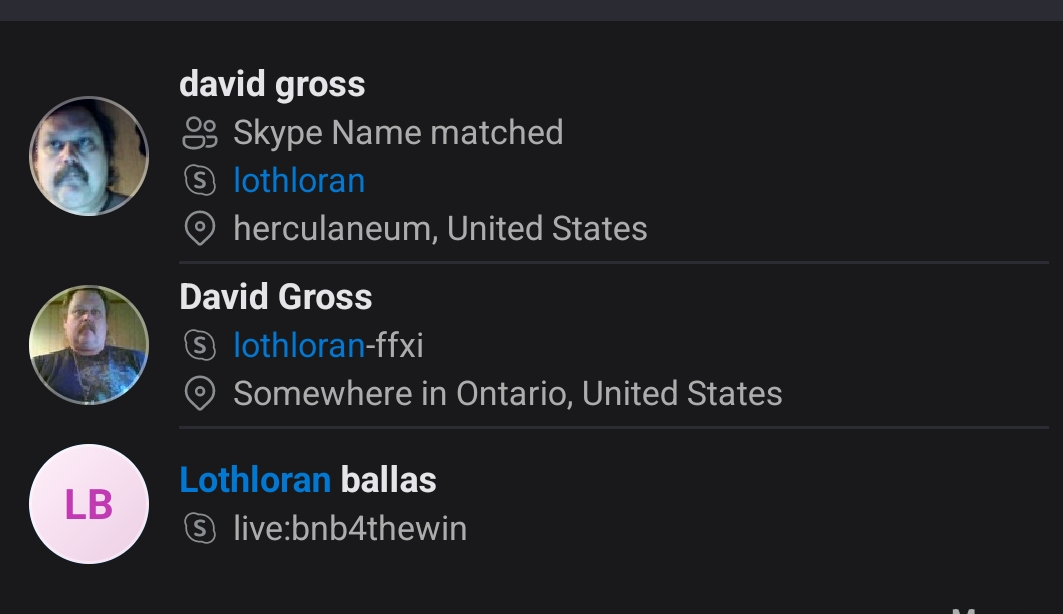Open David Gross avatar for lothloran-ffxi
Image resolution: width=1063 pixels, height=614 pixels.
tap(89, 345)
